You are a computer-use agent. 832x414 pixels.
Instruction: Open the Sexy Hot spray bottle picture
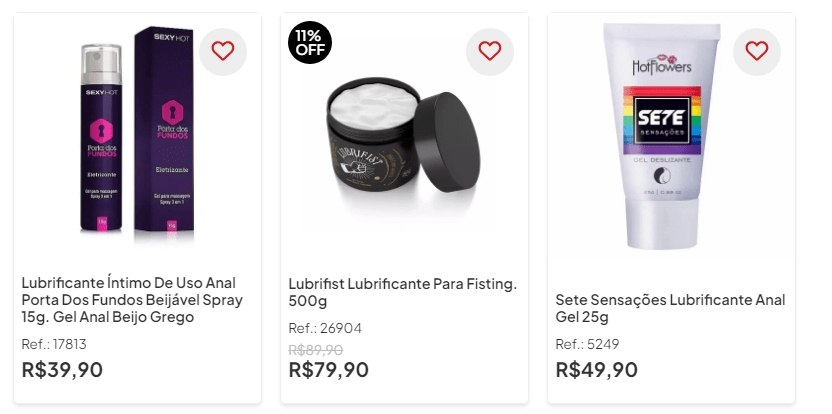[x=101, y=139]
